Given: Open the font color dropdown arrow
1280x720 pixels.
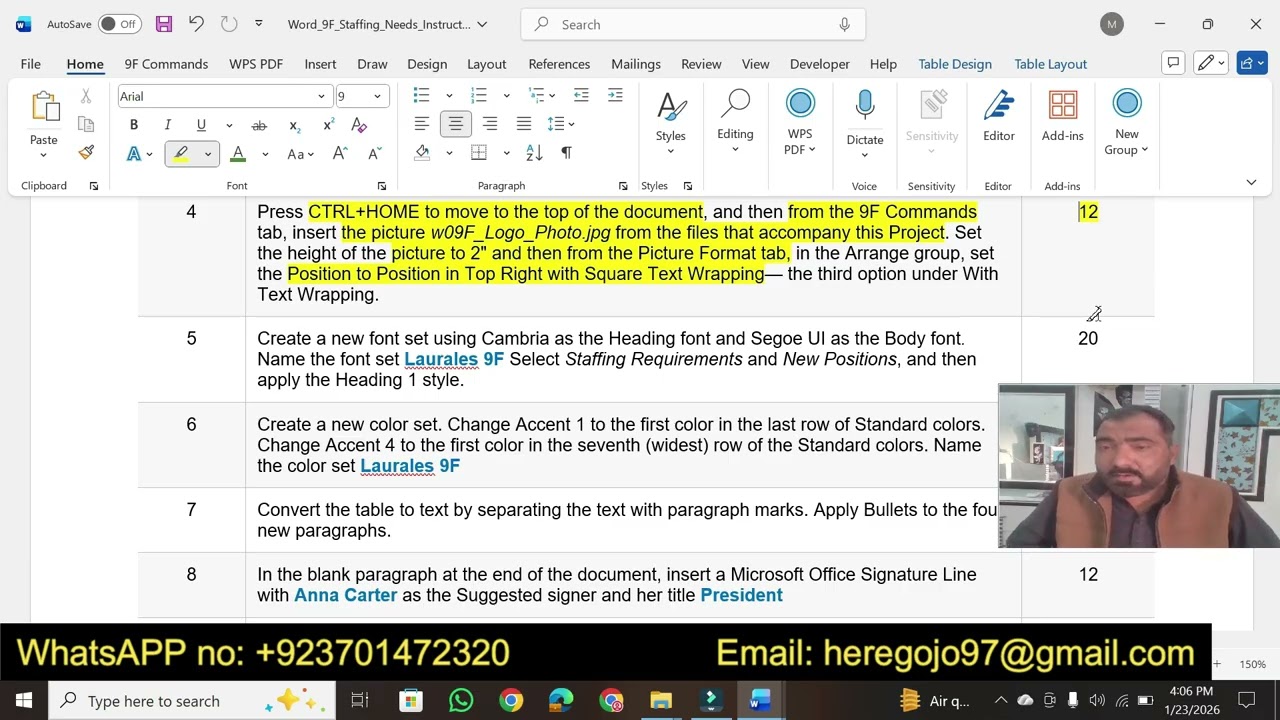Looking at the screenshot, I should (265, 154).
